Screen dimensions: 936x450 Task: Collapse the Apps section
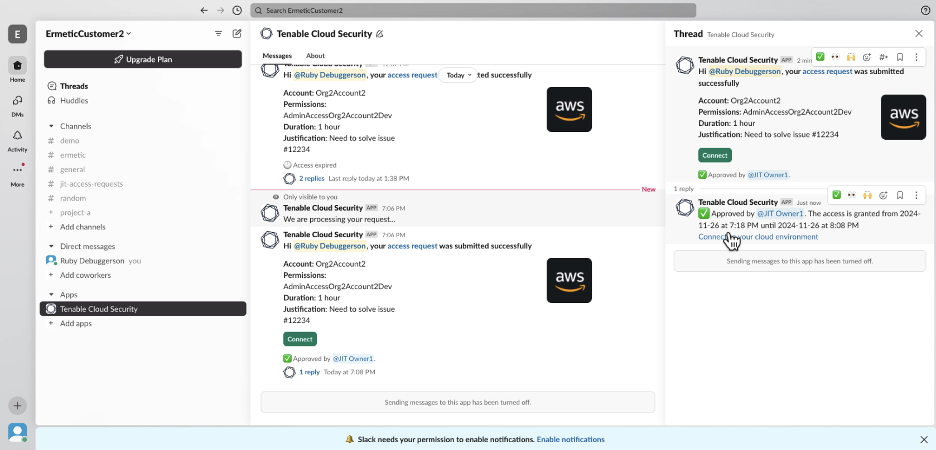tap(51, 294)
